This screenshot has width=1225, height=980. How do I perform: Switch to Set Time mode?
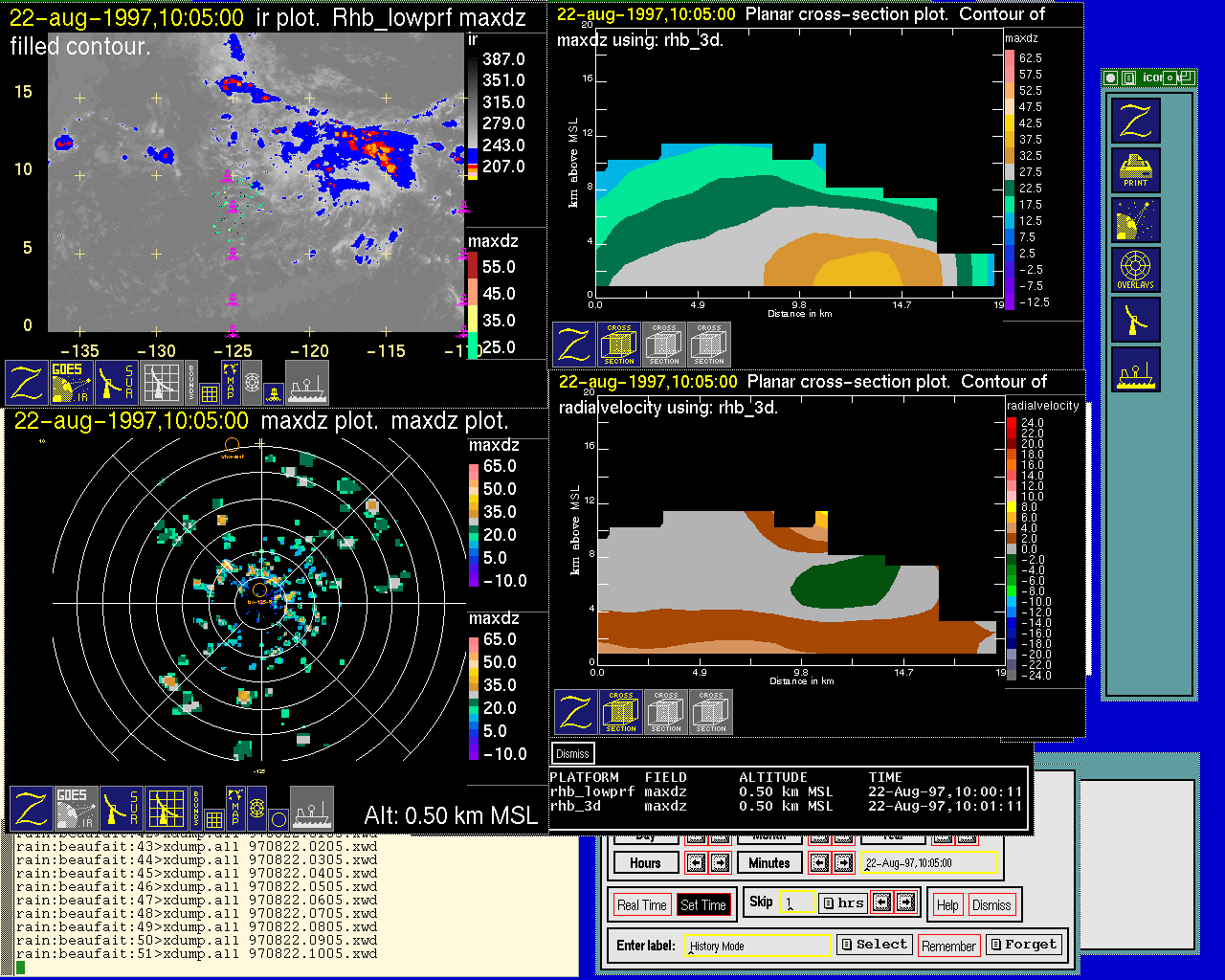click(702, 905)
